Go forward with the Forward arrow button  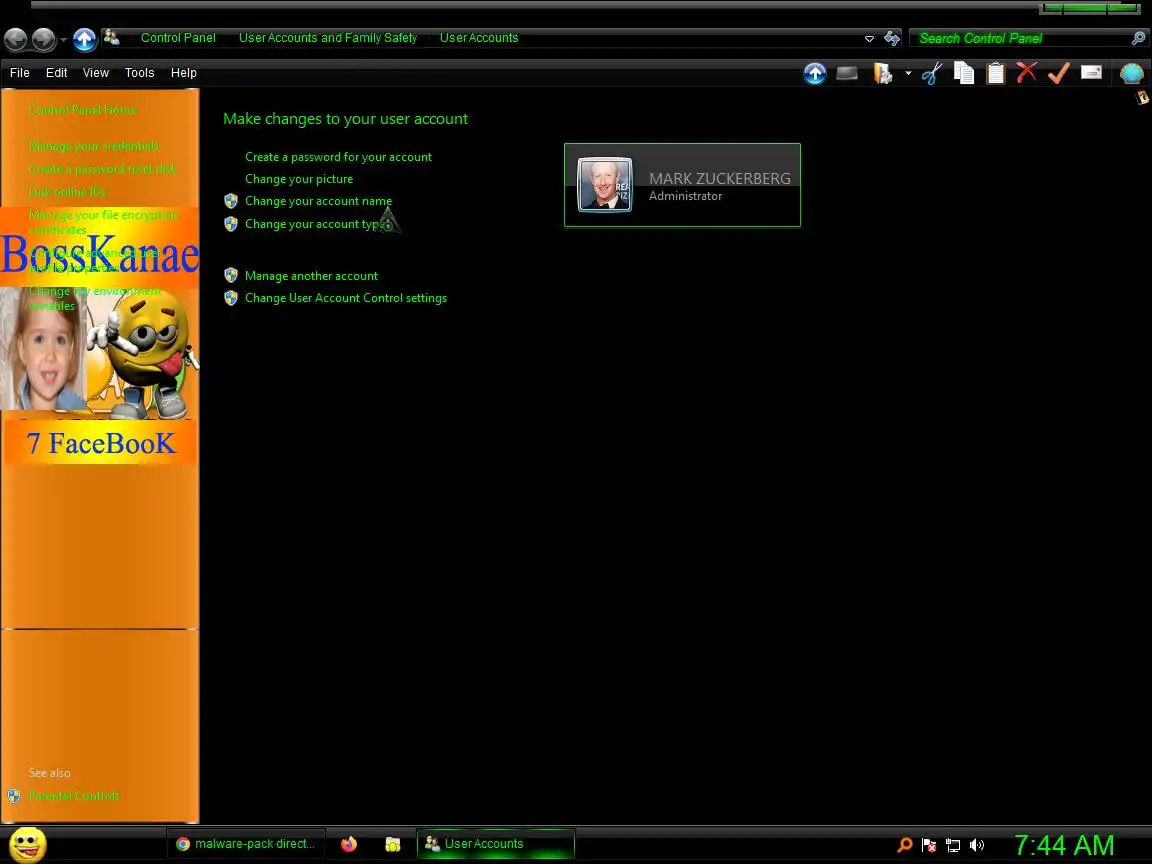(43, 39)
